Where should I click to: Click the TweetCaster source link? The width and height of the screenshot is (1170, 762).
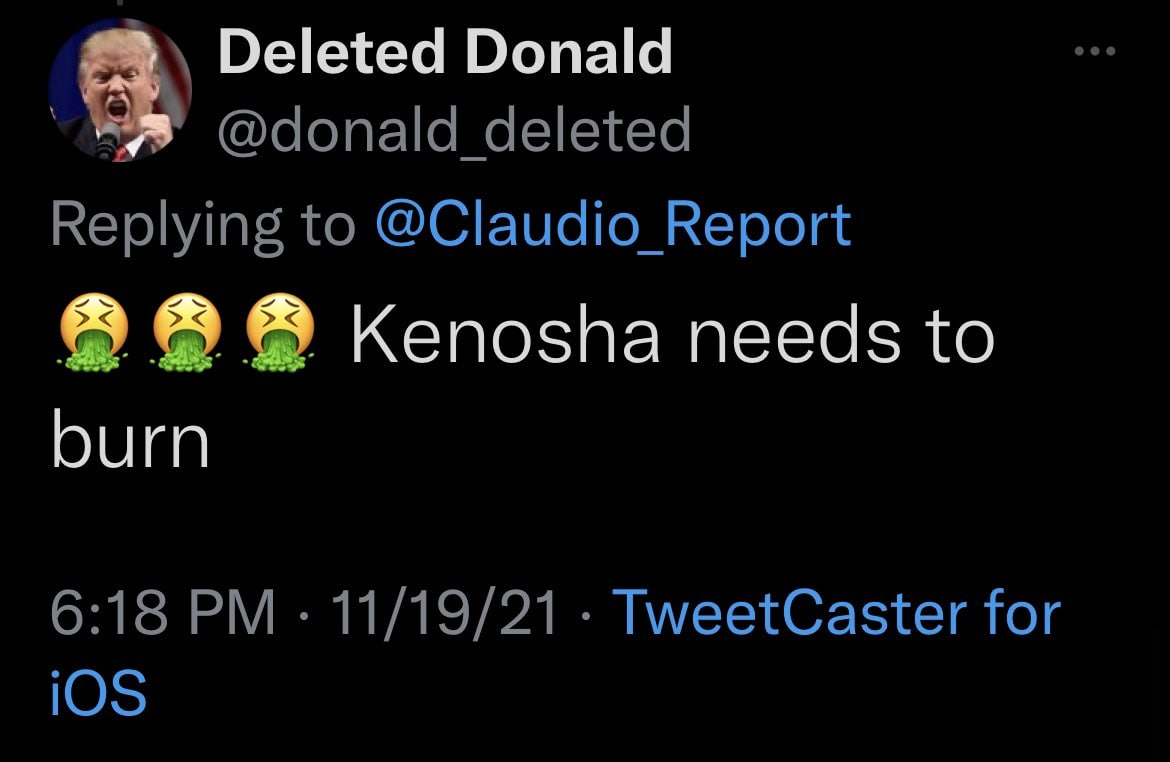835,612
